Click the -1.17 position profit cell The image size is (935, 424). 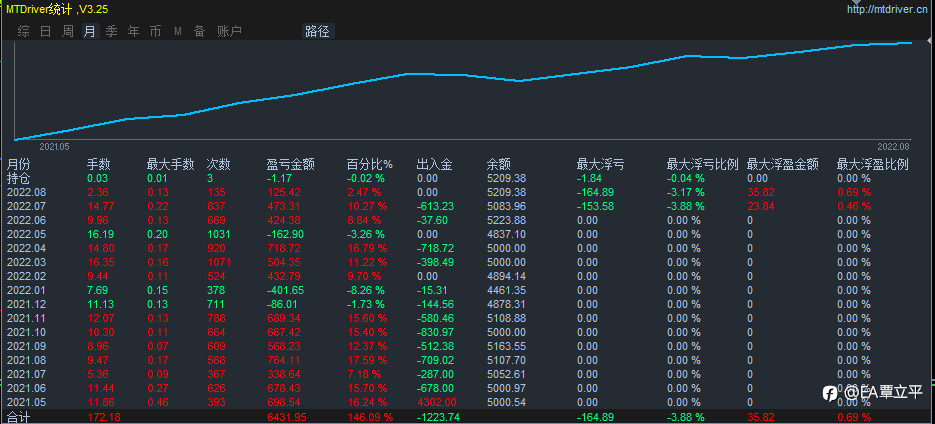pos(278,178)
